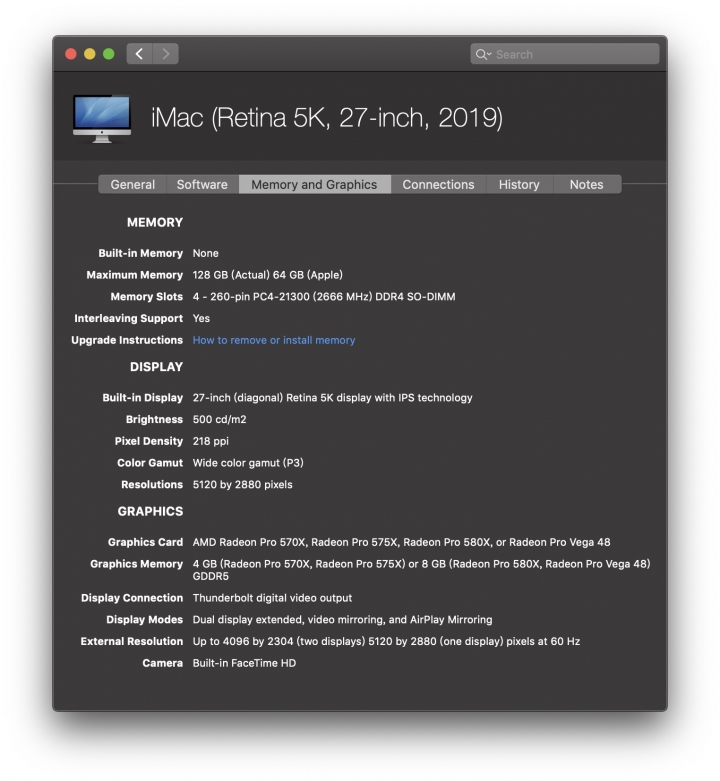Click the Built-in Memory value None
This screenshot has width=720, height=781.
pos(206,254)
